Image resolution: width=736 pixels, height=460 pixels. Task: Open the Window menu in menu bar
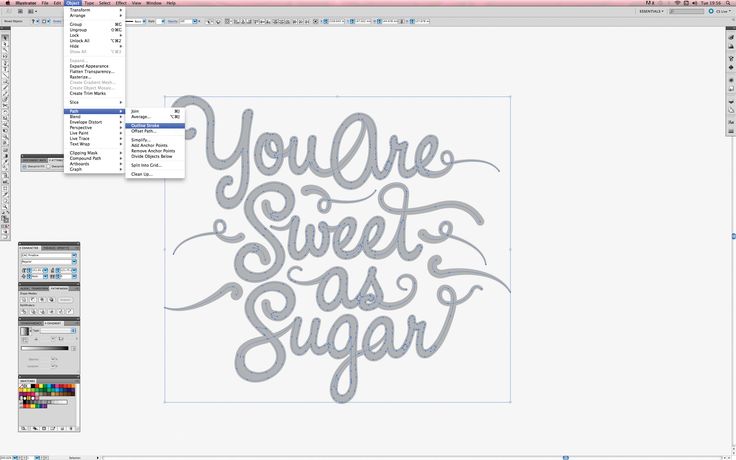tap(153, 3)
